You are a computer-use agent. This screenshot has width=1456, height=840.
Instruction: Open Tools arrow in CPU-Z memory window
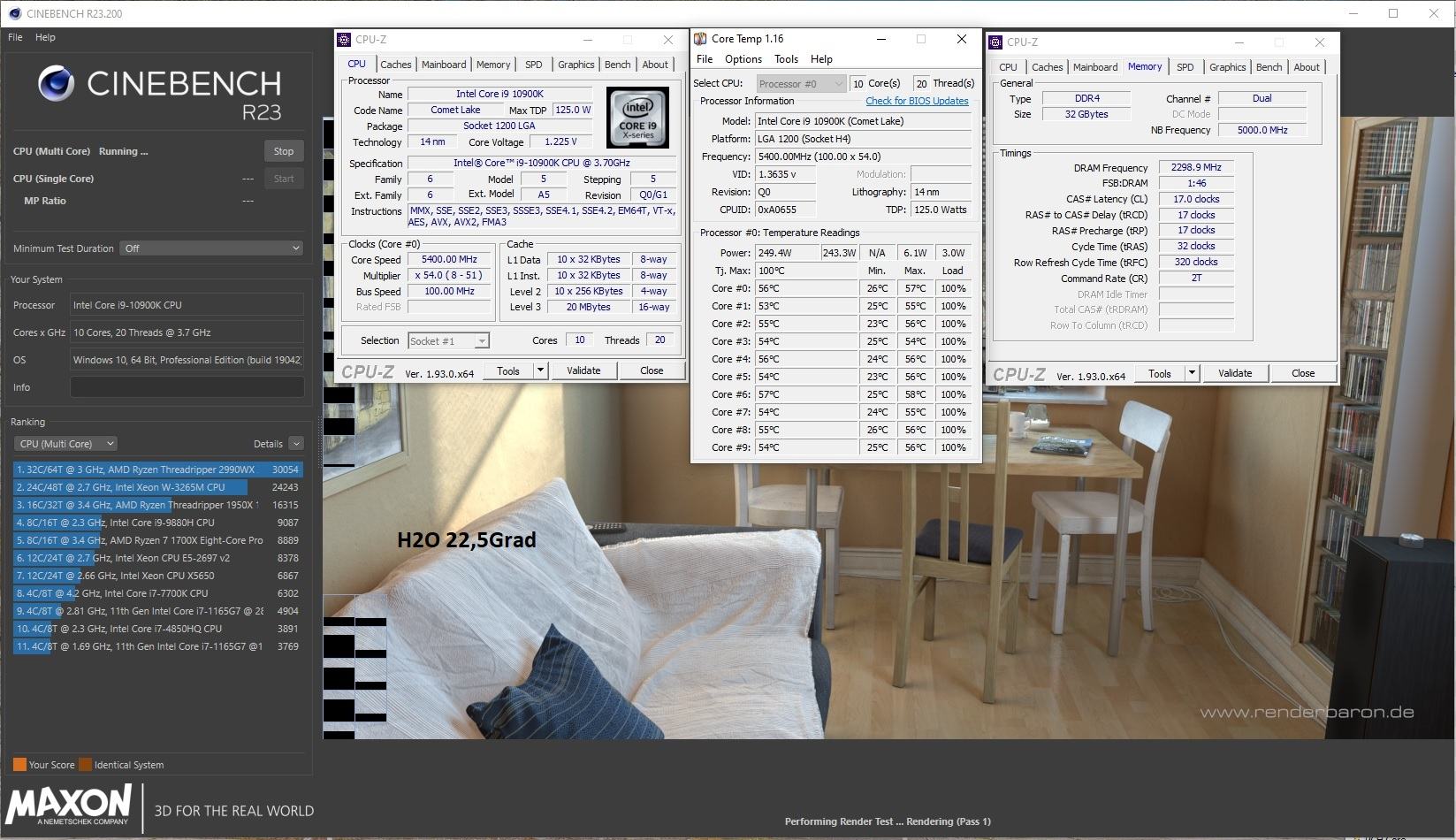(x=1192, y=373)
